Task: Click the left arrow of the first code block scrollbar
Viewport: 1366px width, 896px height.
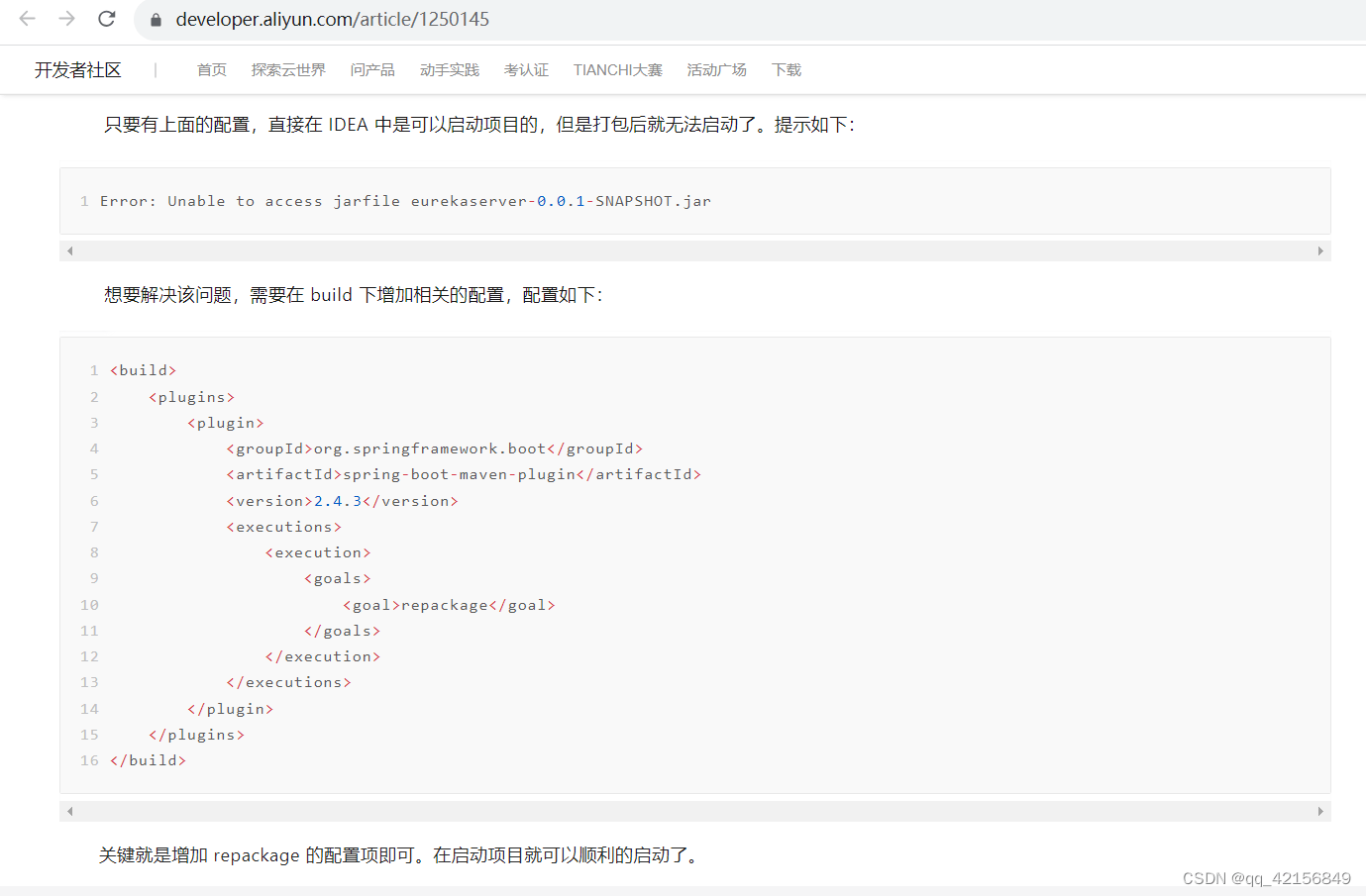Action: coord(69,250)
